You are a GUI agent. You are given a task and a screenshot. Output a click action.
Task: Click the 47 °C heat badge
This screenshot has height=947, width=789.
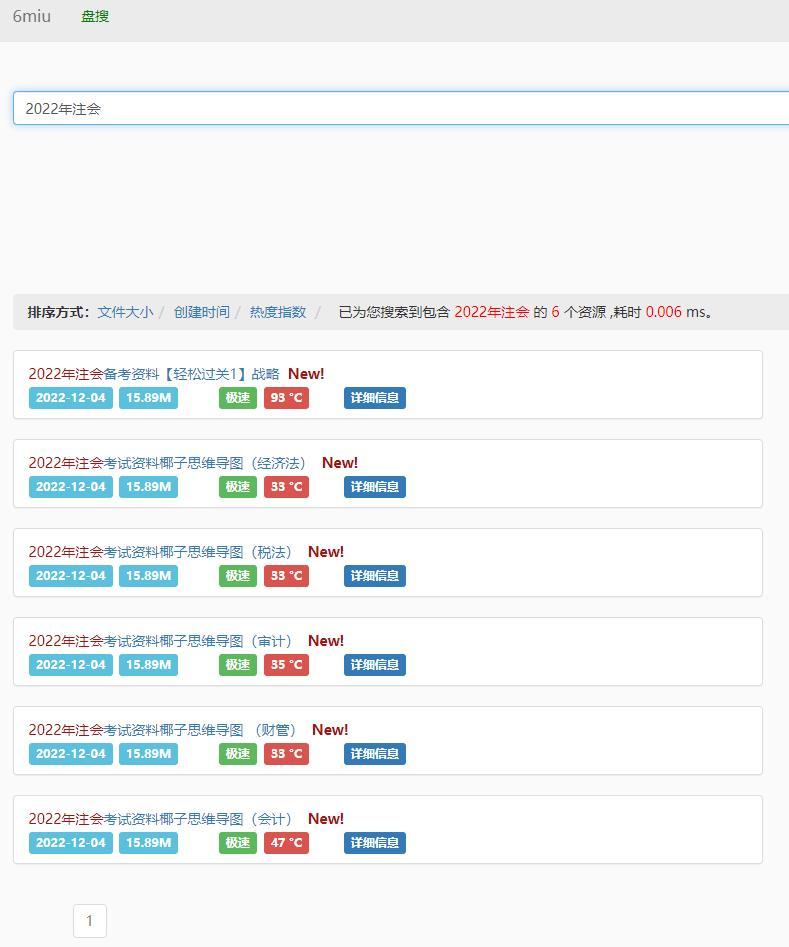coord(286,843)
